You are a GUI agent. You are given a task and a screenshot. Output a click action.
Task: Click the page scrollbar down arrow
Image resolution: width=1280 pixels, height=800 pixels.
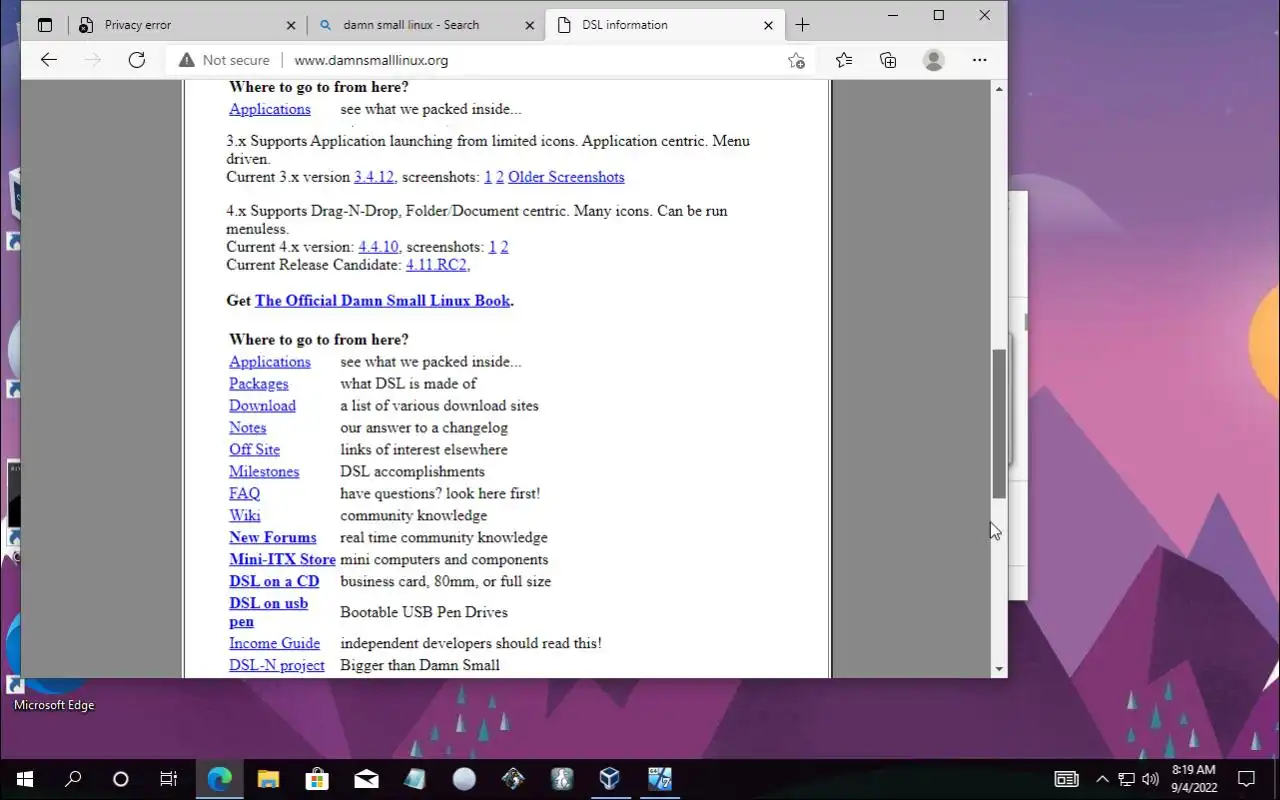click(999, 669)
